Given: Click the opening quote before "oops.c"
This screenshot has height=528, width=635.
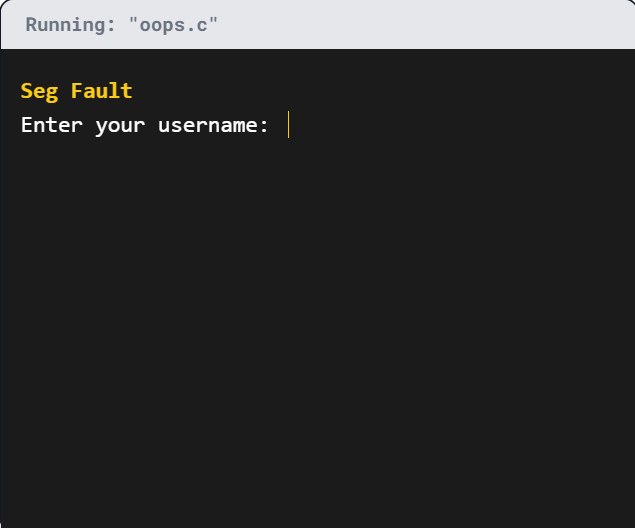Looking at the screenshot, I should pyautogui.click(x=133, y=22).
